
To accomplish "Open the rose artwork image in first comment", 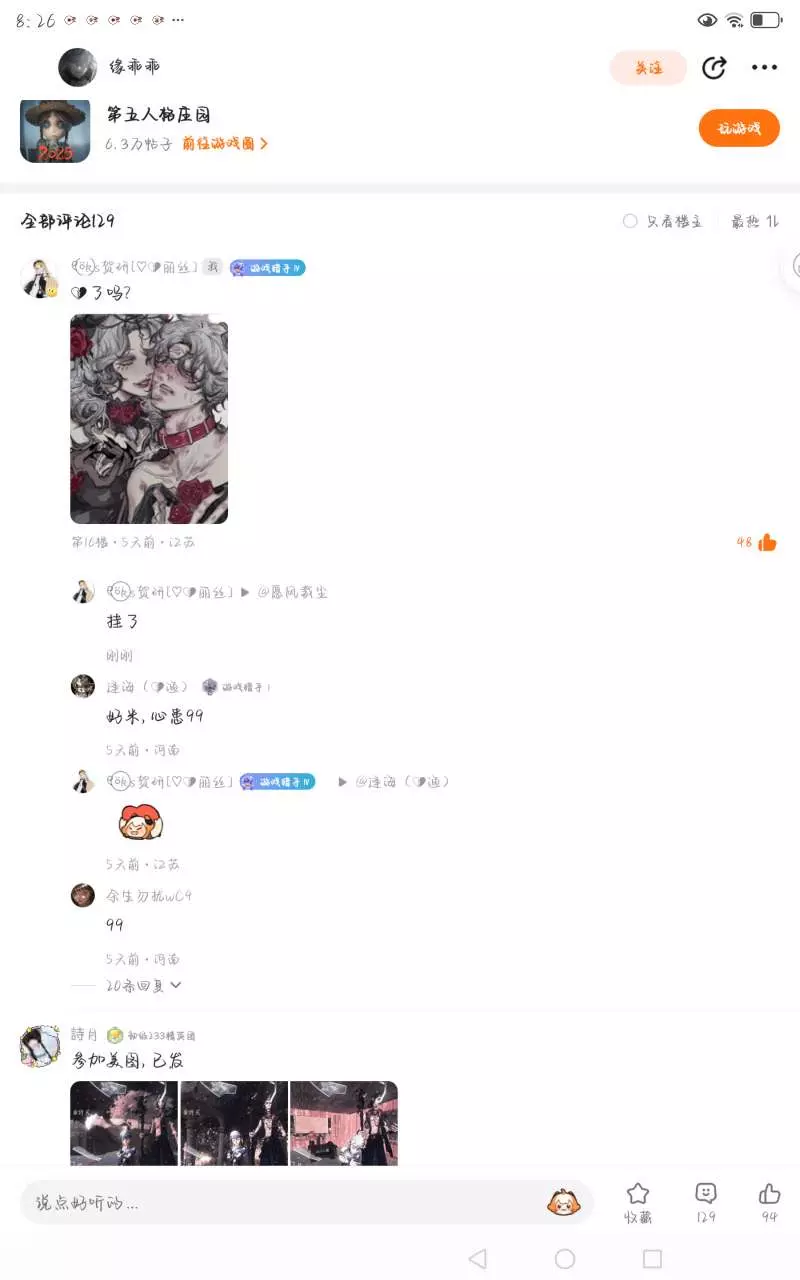I will tap(149, 419).
